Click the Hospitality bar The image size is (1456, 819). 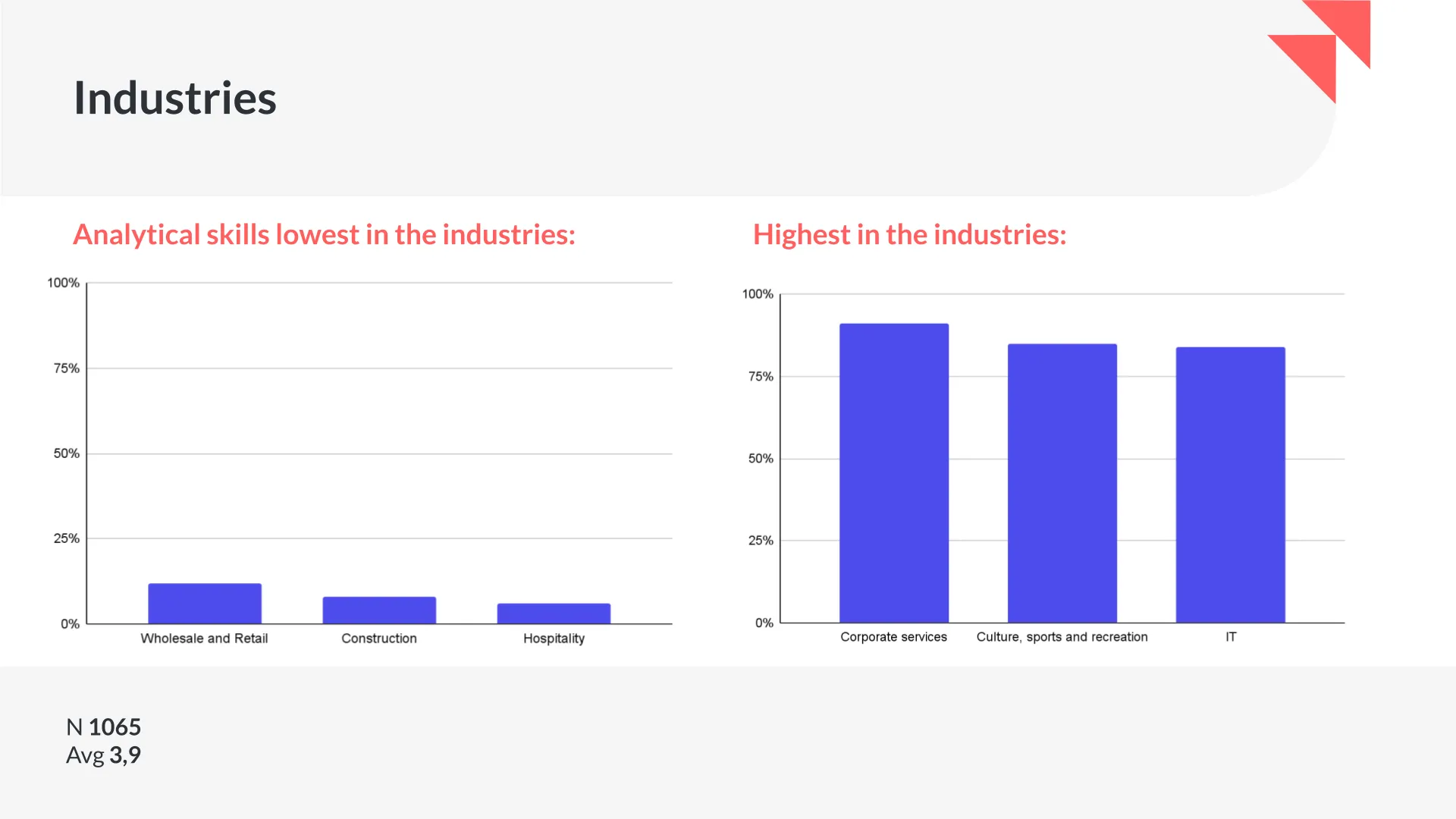[x=554, y=613]
